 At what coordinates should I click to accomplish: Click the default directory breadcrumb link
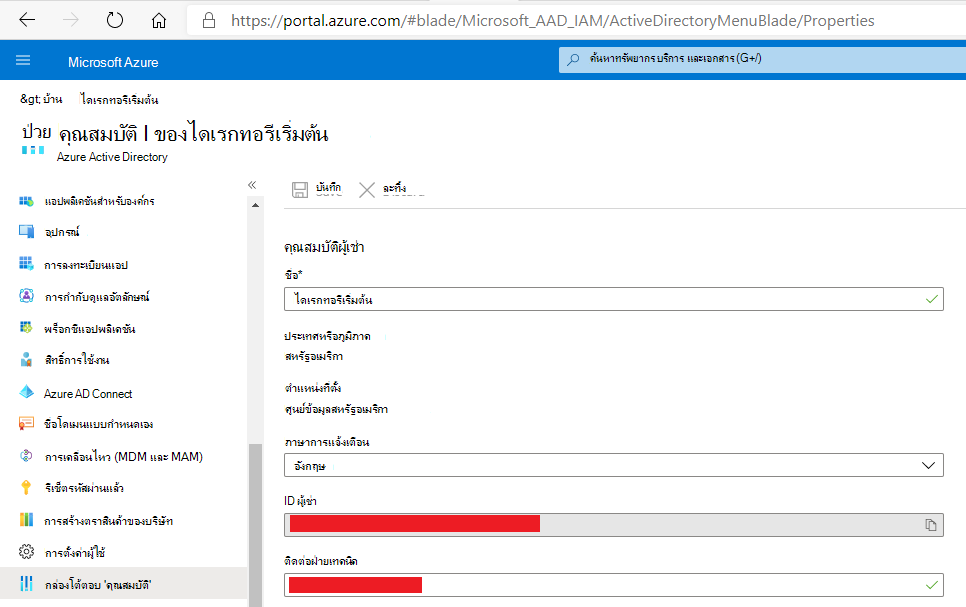[119, 99]
